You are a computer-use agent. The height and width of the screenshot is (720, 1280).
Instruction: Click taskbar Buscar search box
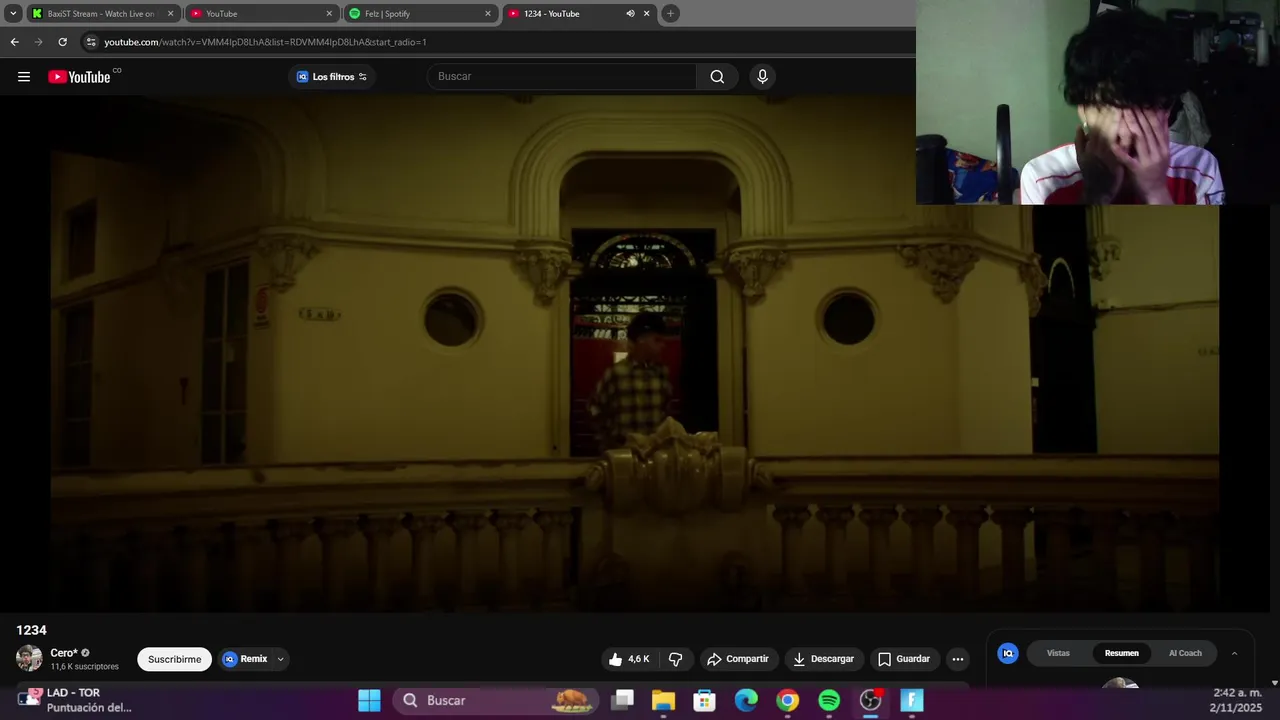[x=495, y=700]
